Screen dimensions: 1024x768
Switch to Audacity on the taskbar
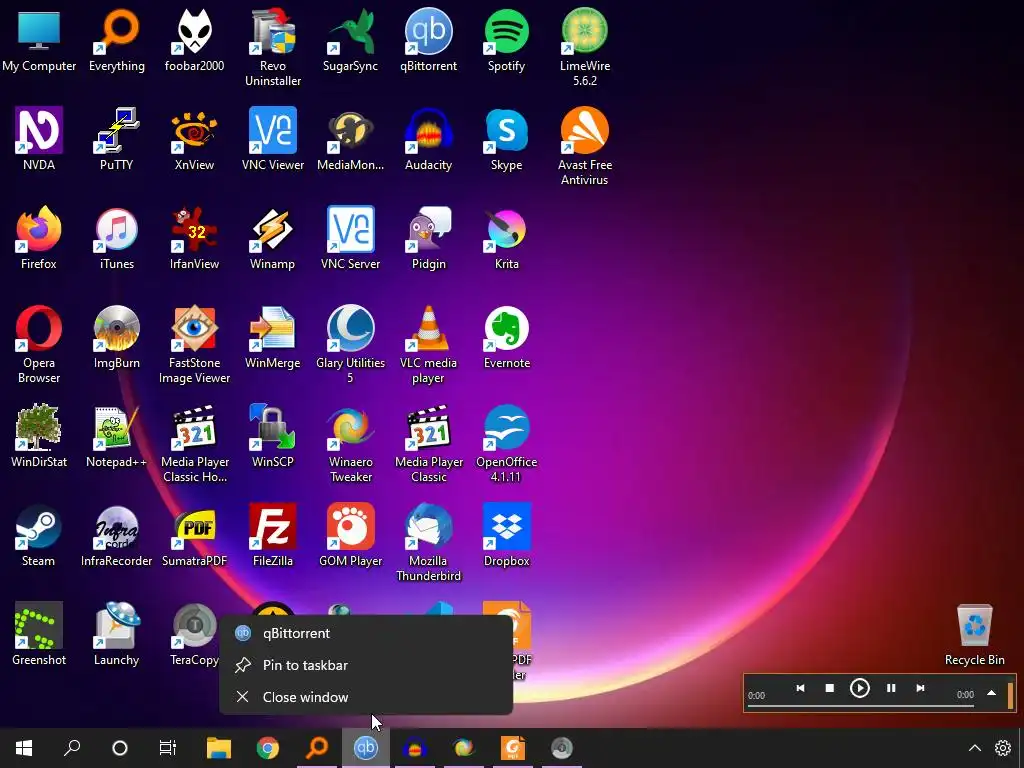point(415,748)
